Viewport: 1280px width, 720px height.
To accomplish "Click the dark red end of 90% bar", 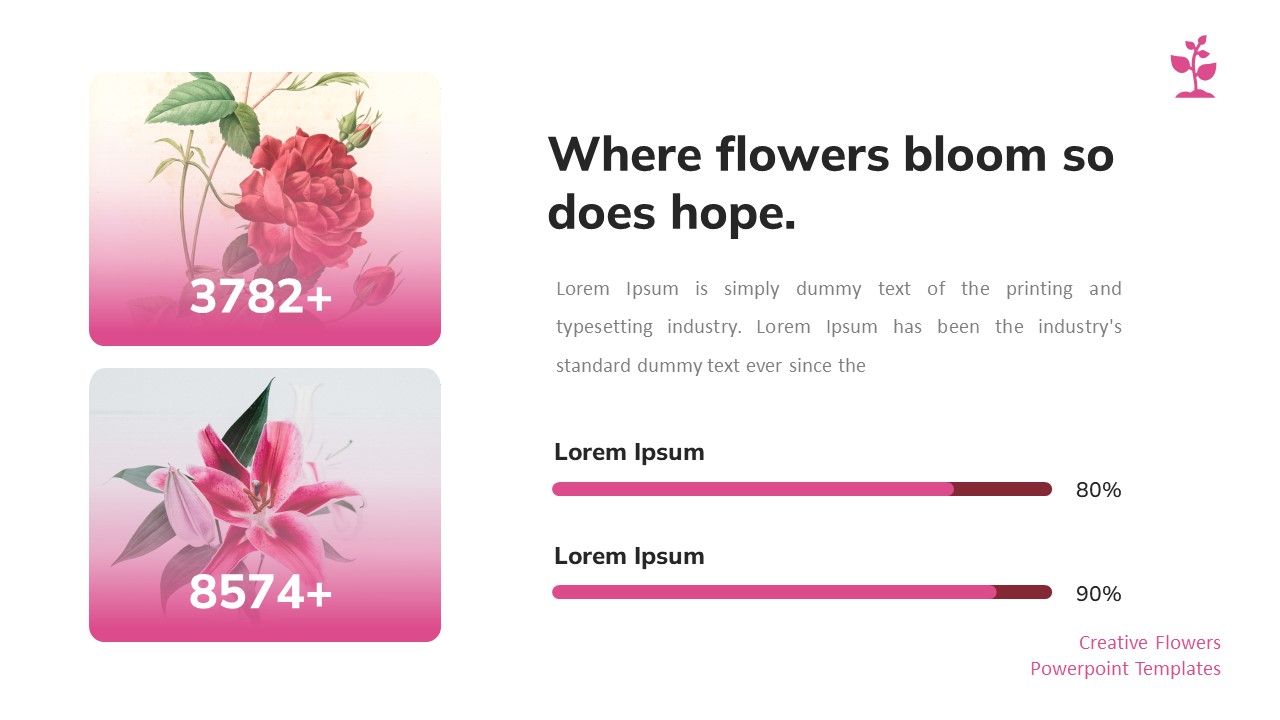I will [1024, 592].
